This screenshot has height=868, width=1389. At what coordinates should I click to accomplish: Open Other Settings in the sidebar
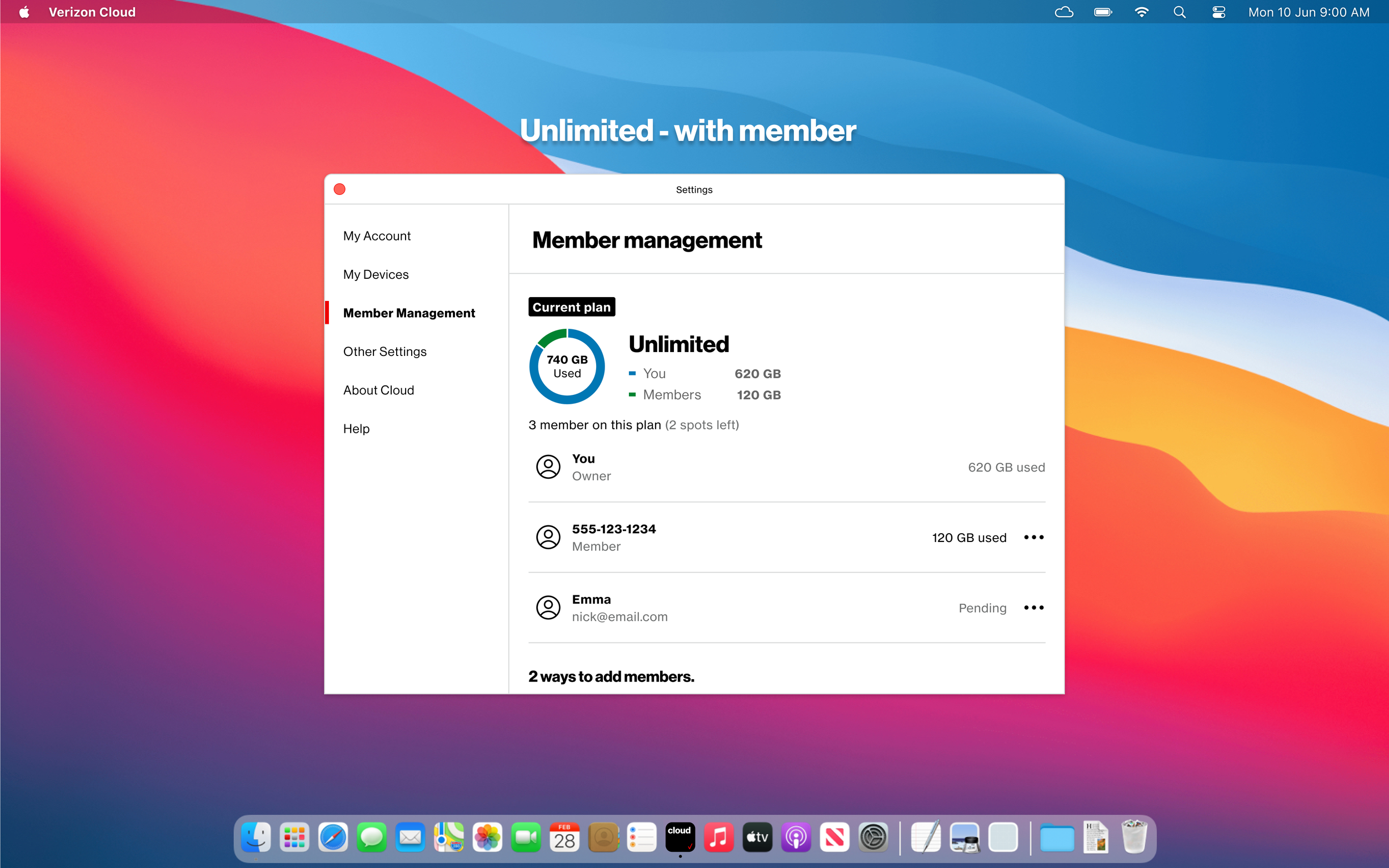click(x=384, y=352)
